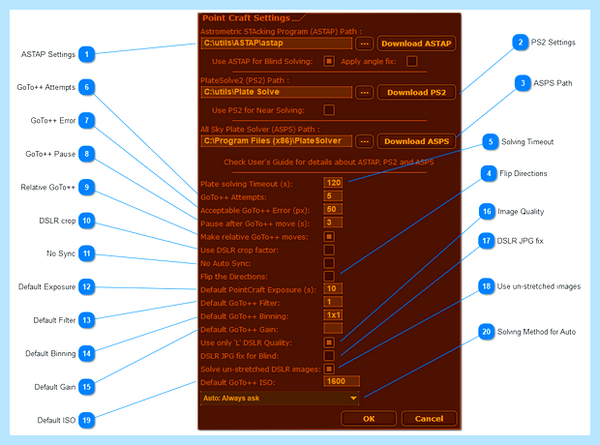This screenshot has height=445, width=600.
Task: Check the Flip the Directions checkbox
Action: pos(329,276)
